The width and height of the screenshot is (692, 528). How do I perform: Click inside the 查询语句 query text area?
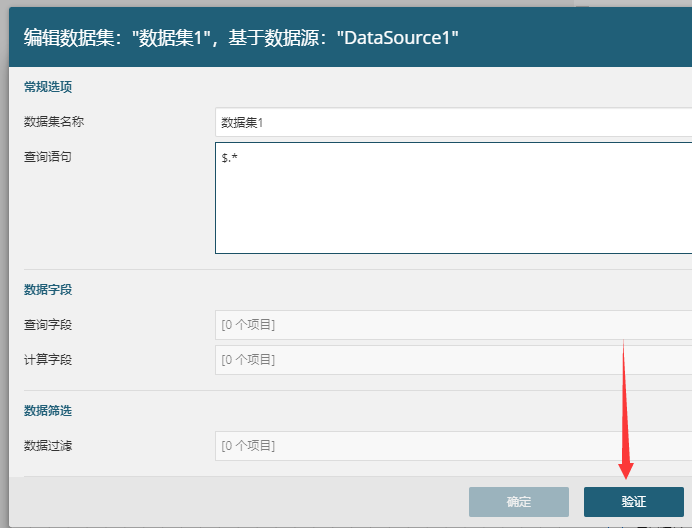click(452, 198)
